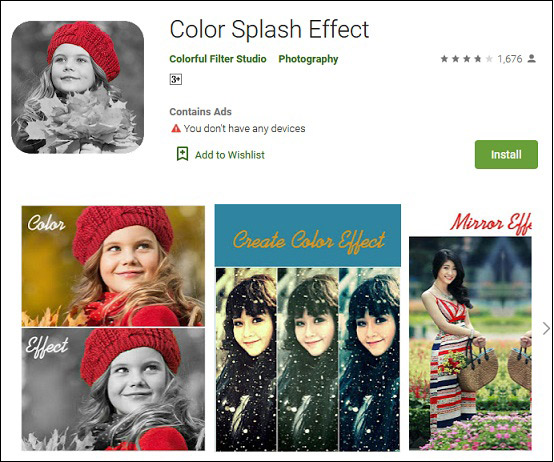Click the Add to Wishlist text

[x=230, y=155]
